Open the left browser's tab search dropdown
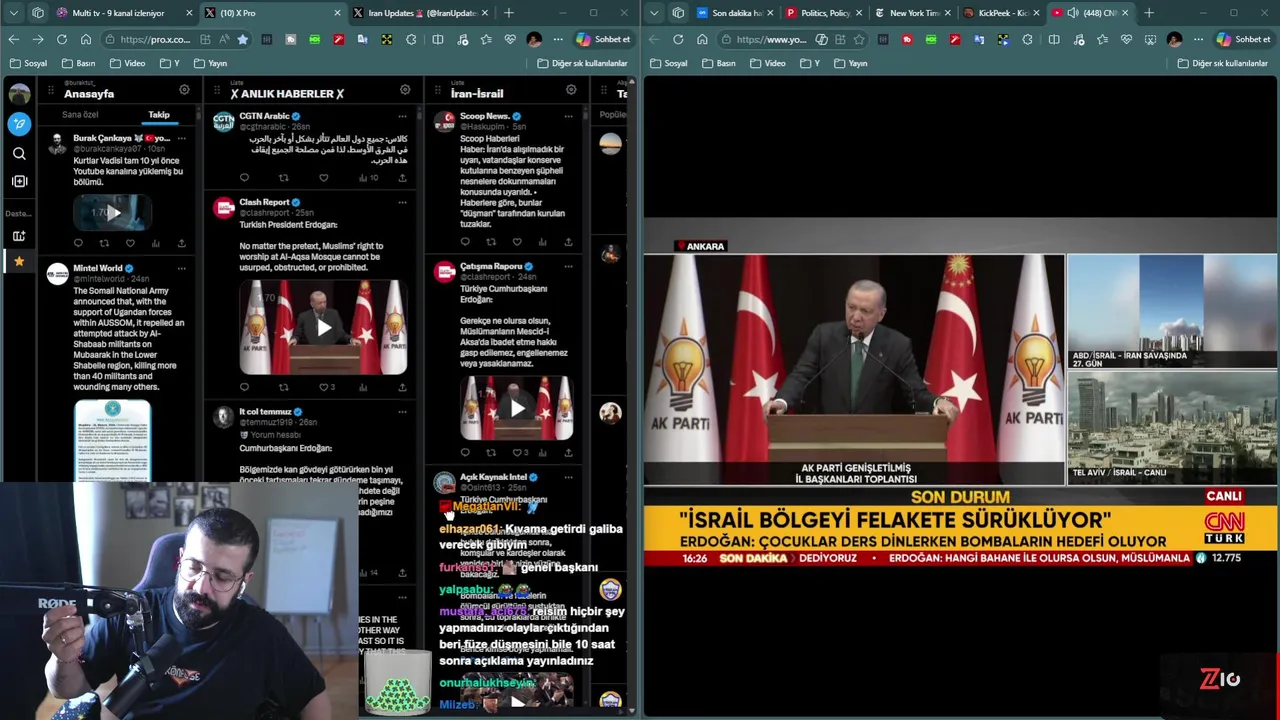The width and height of the screenshot is (1280, 720). click(13, 13)
